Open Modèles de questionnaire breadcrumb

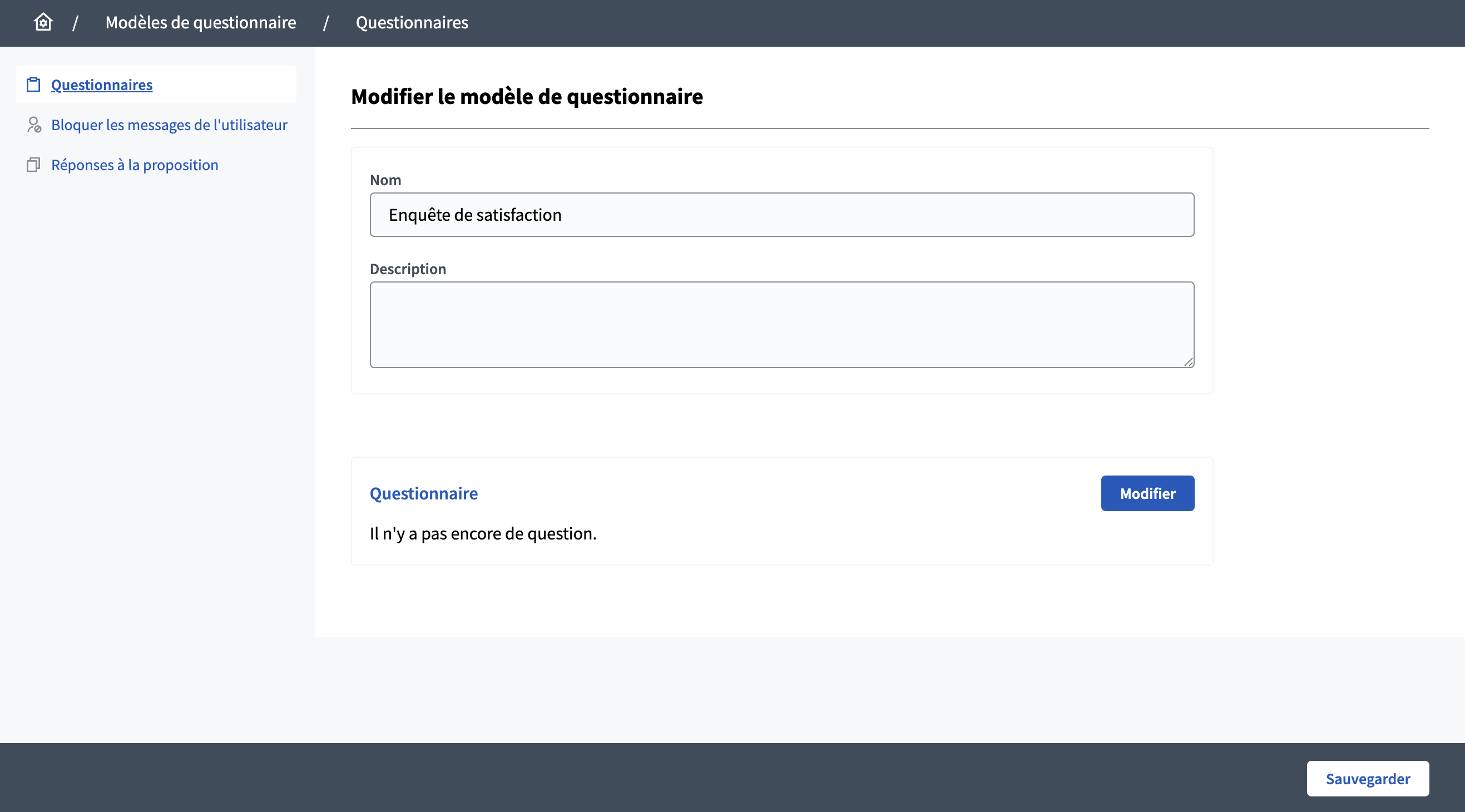[x=201, y=22]
